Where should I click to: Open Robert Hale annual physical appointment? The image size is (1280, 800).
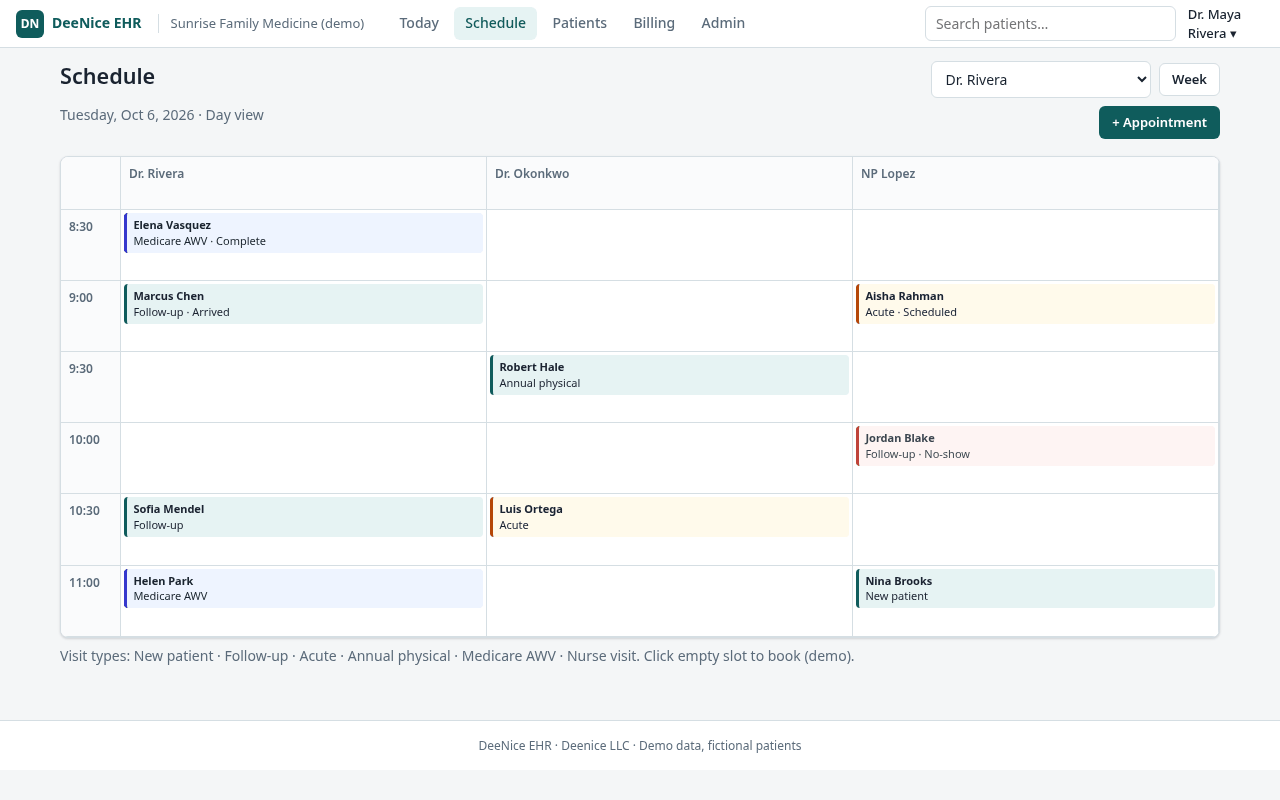click(x=669, y=375)
